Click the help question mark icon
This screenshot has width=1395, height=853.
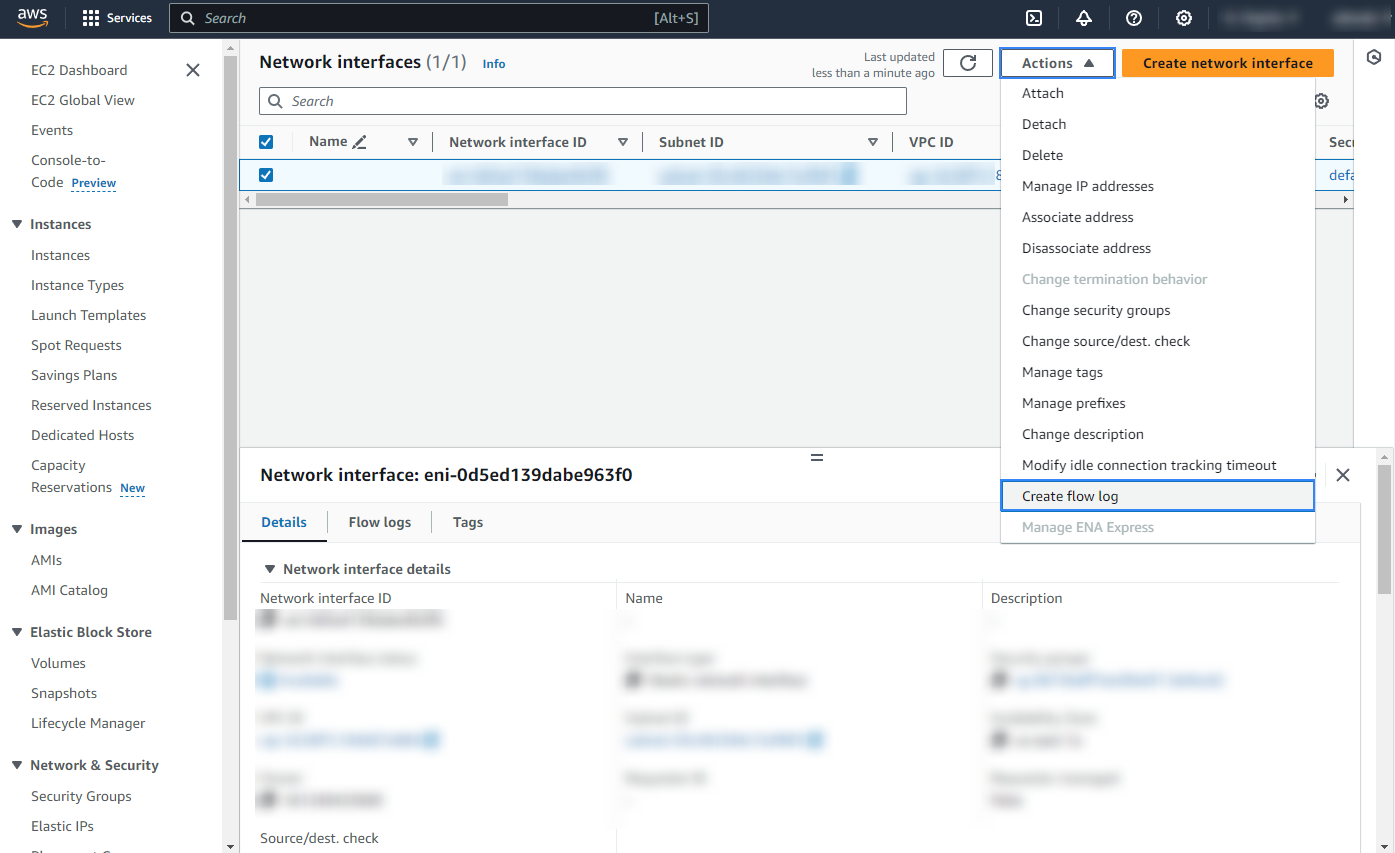(1134, 18)
